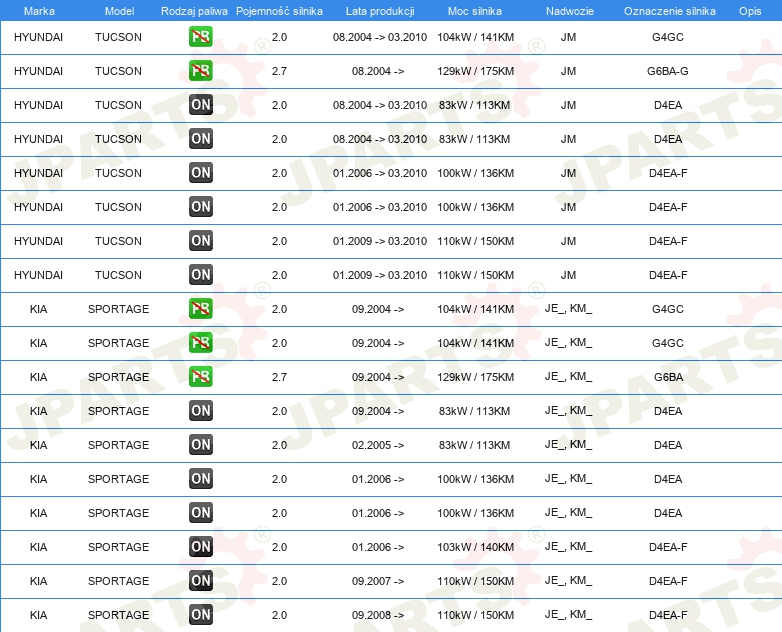Viewport: 782px width, 632px height.
Task: Click 129kW / 175KM in the Kia Sportage row
Action: [x=475, y=377]
